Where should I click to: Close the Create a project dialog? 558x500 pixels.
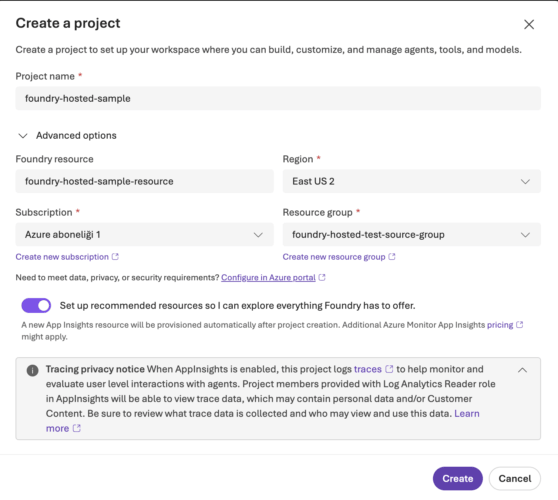coord(529,24)
